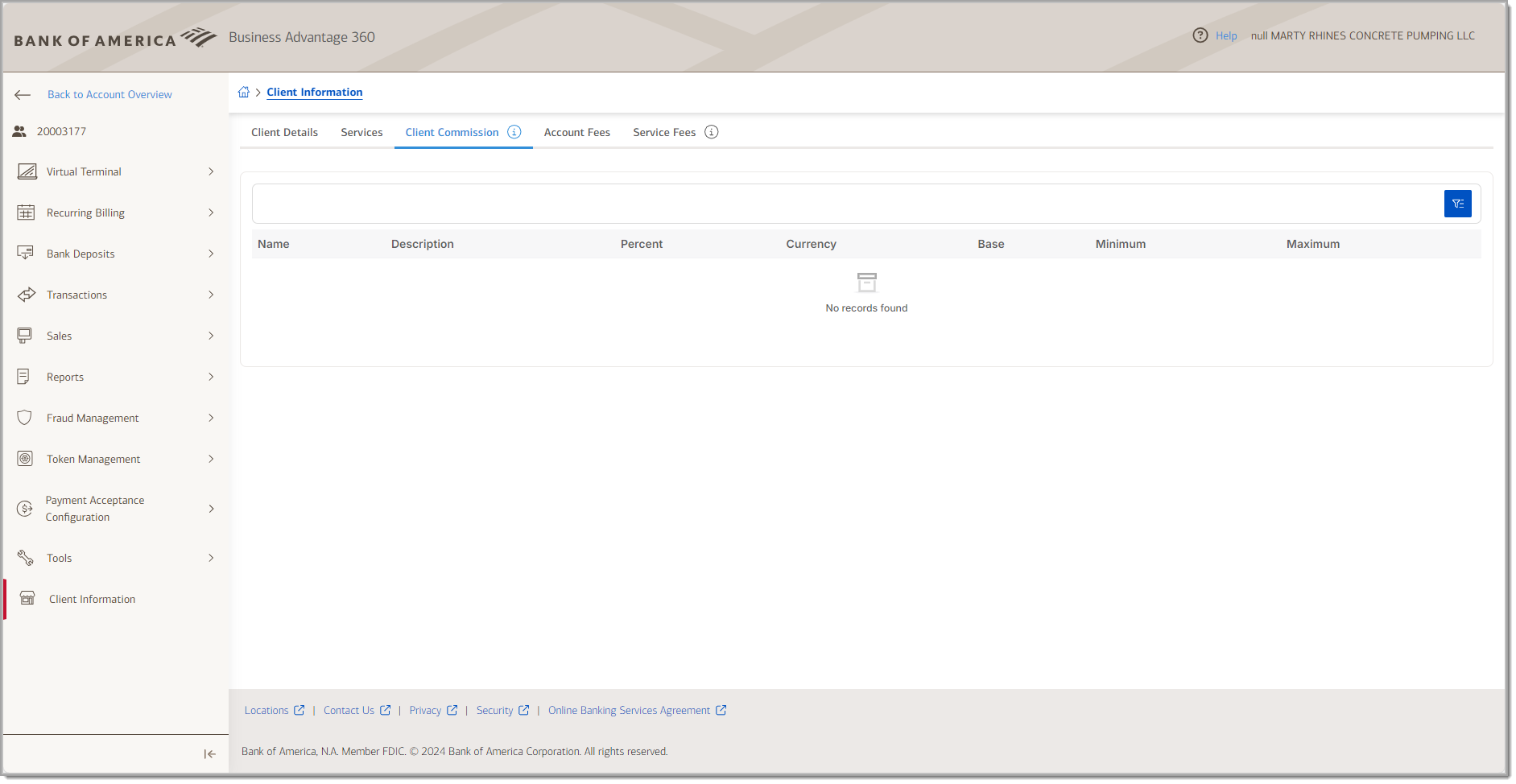Expand the Sales menu chevron
Viewport: 1516px width, 784px height.
210,336
